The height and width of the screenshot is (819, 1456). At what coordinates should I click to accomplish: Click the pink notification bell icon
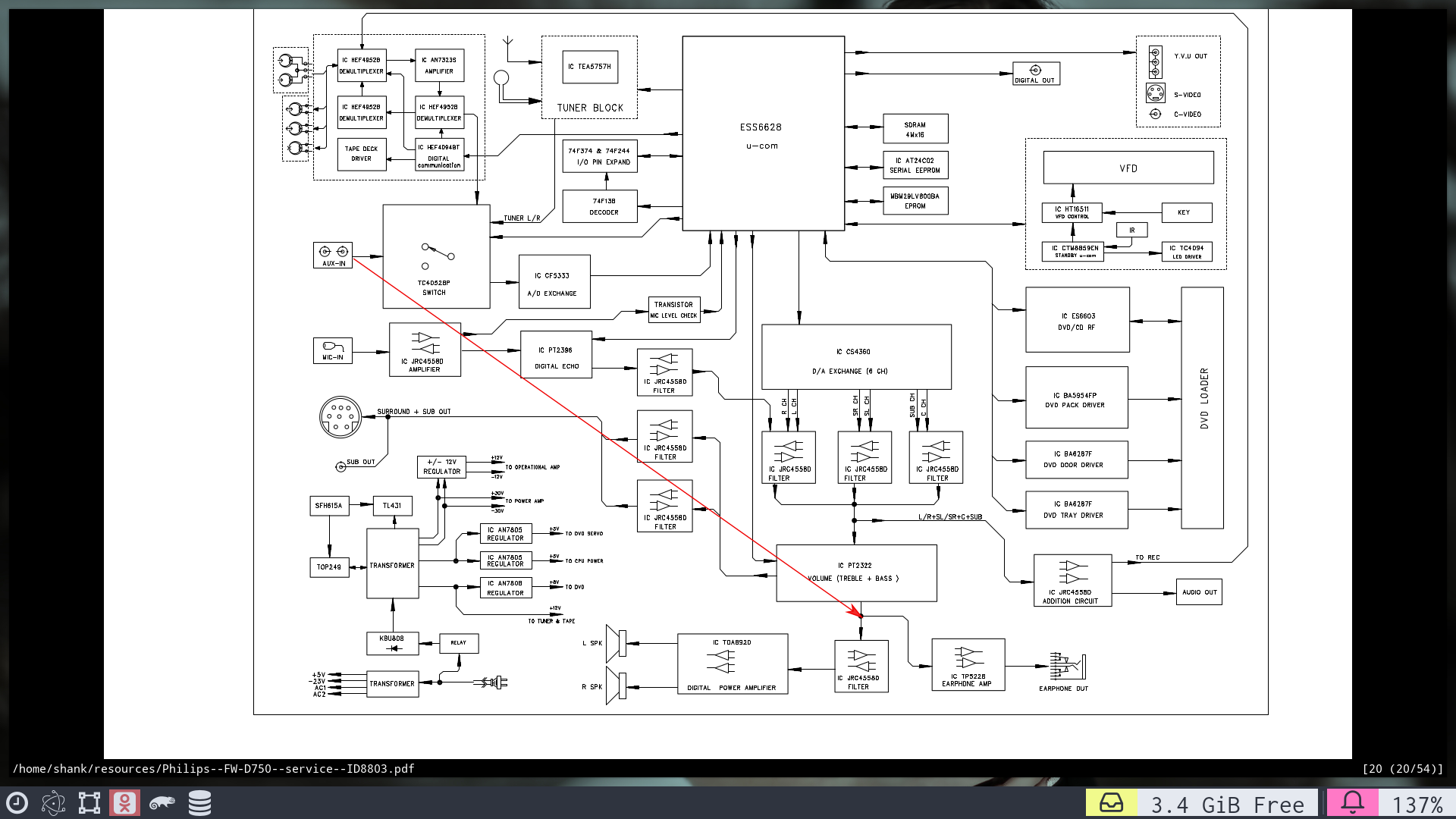tap(1352, 802)
